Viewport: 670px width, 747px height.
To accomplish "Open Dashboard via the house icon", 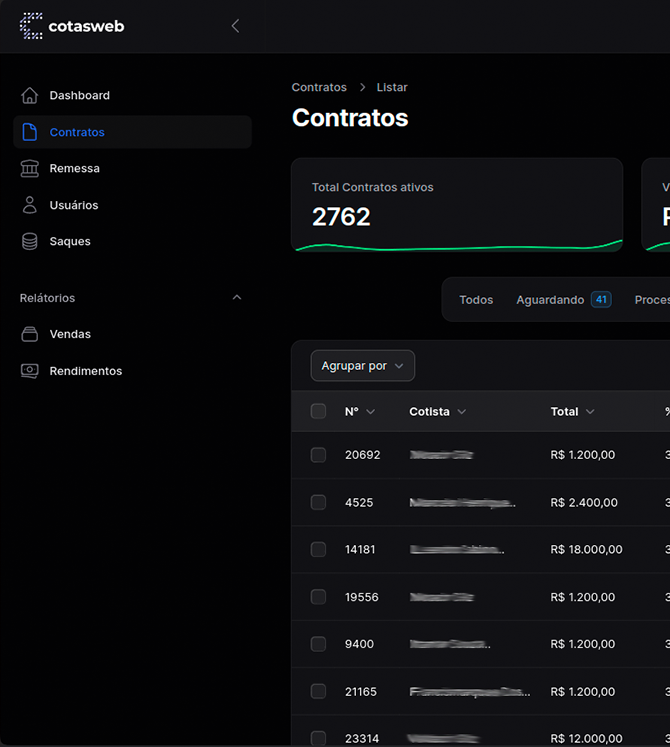I will [30, 95].
